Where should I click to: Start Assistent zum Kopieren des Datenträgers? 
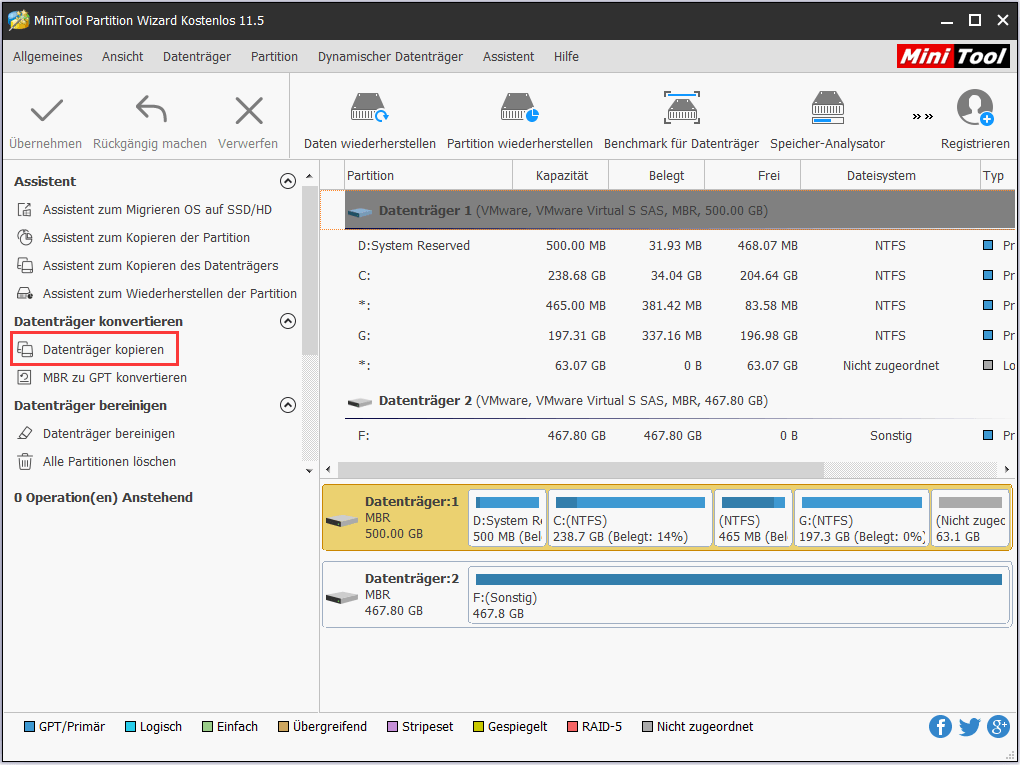pos(161,265)
